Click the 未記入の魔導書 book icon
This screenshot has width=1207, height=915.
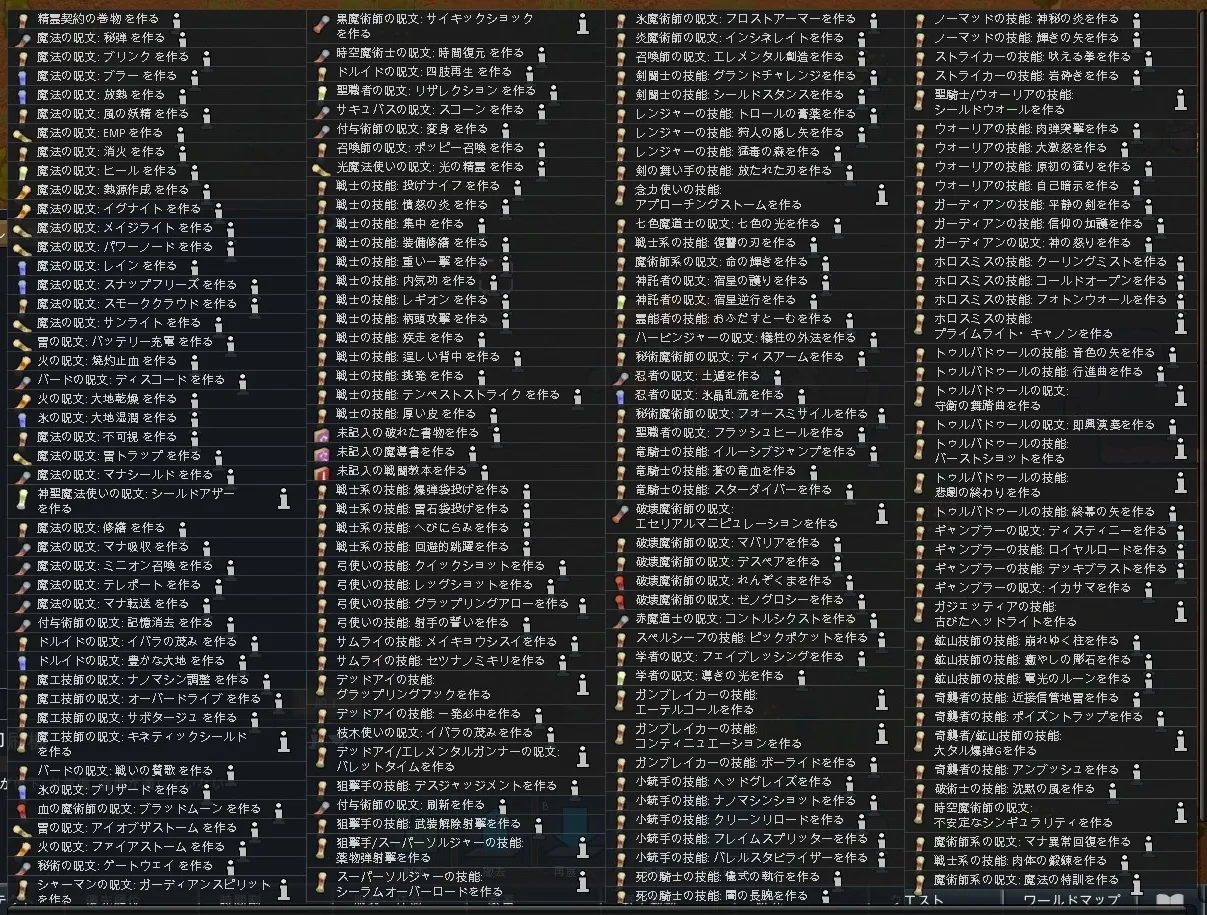point(321,452)
